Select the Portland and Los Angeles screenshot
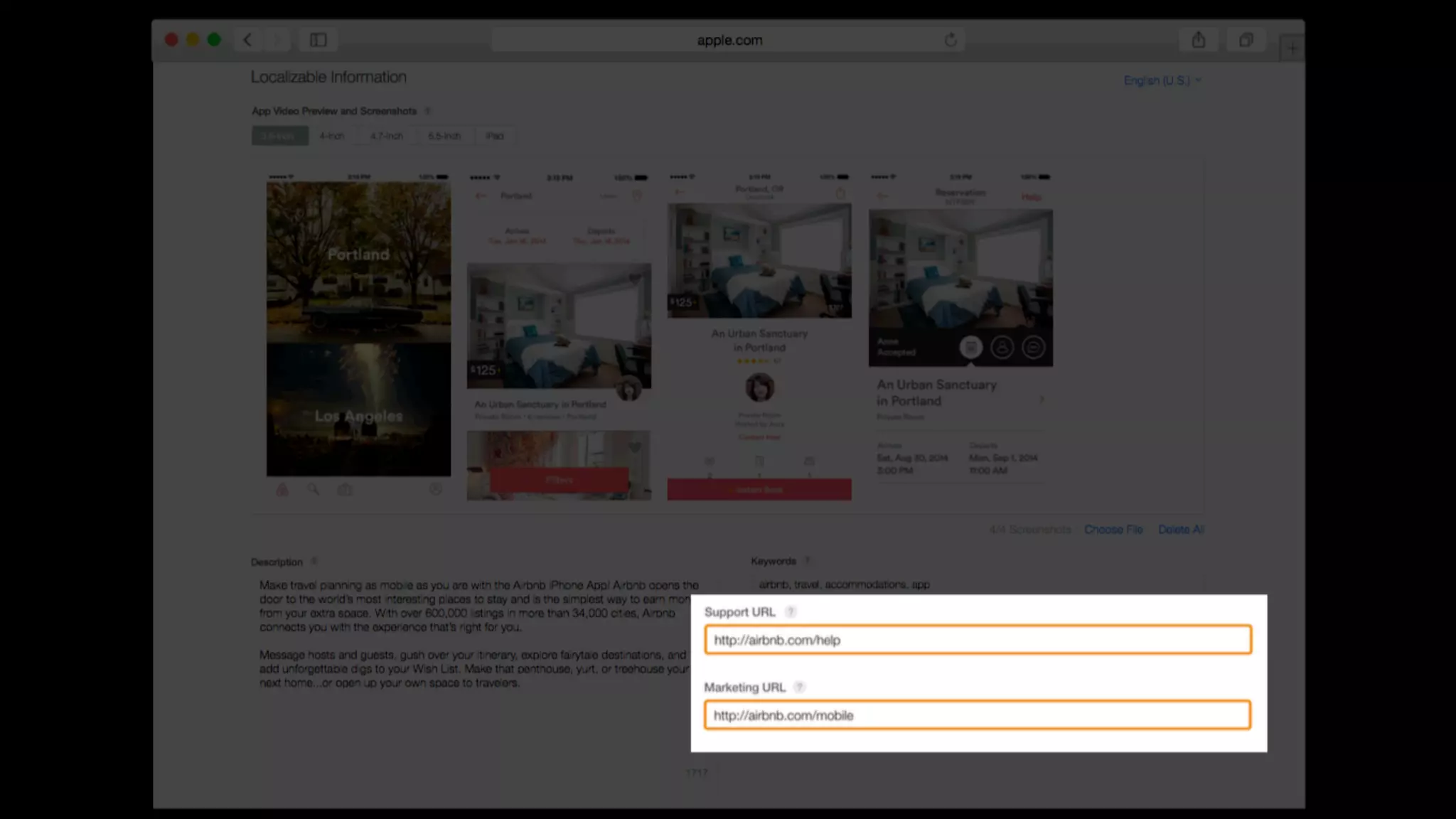This screenshot has width=1456, height=819. coord(358,335)
